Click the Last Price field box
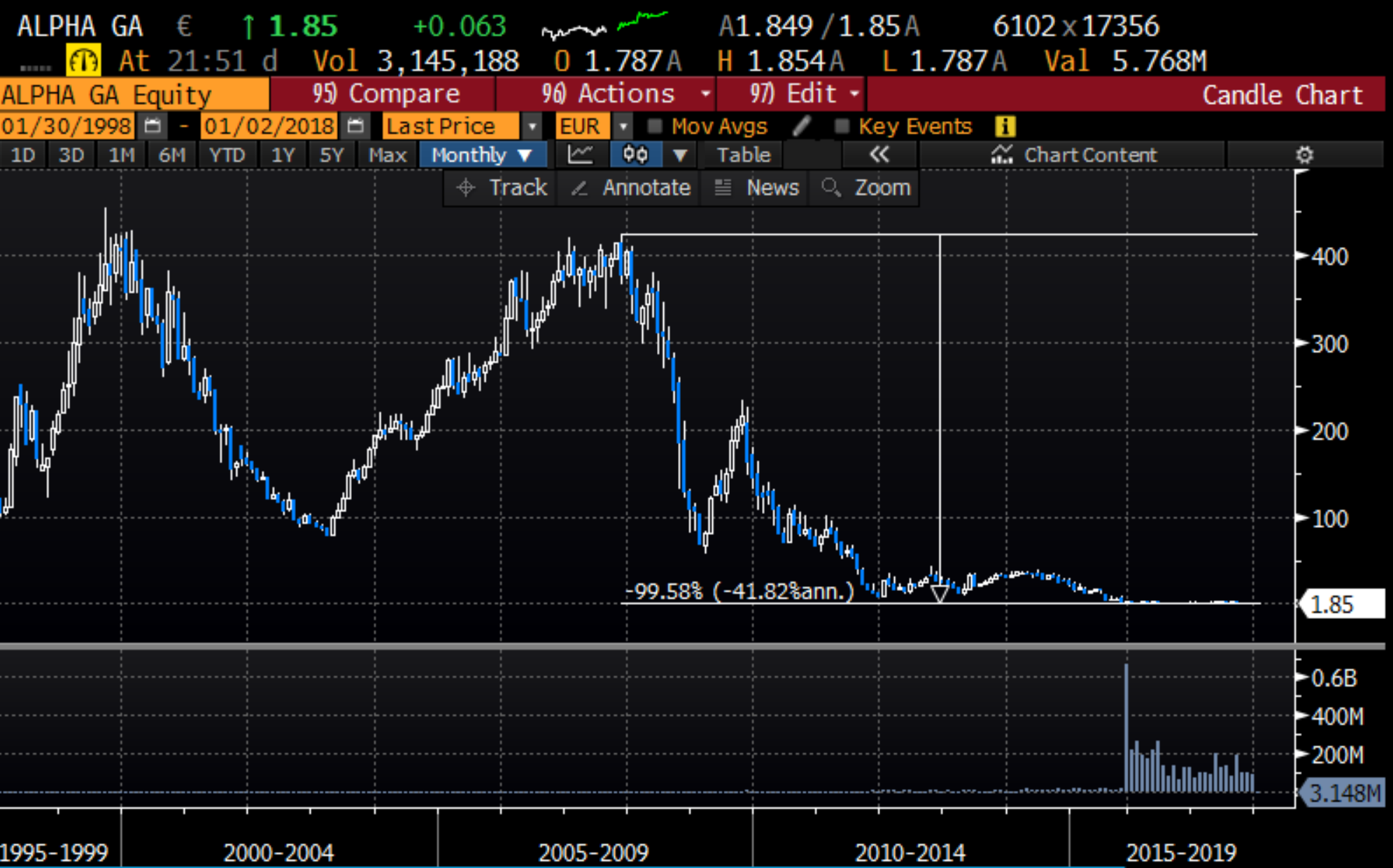The height and width of the screenshot is (868, 1393). pyautogui.click(x=451, y=127)
